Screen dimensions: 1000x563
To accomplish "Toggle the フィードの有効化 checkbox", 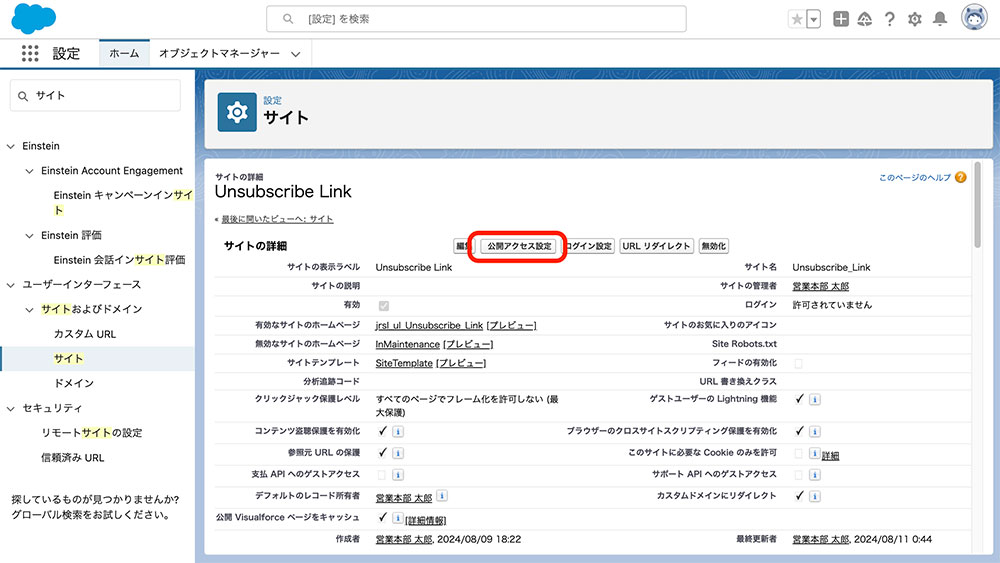I will tap(798, 363).
